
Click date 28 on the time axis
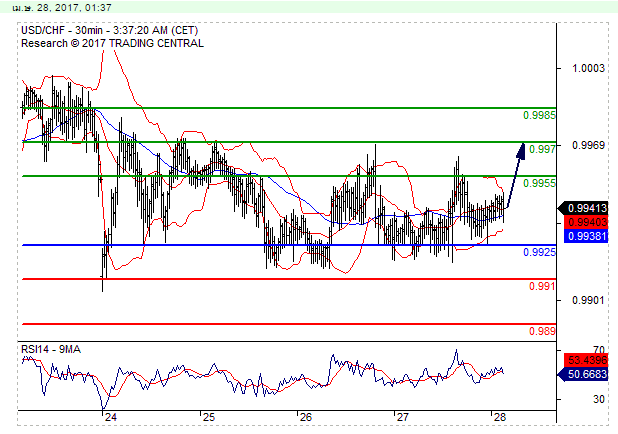coord(500,417)
